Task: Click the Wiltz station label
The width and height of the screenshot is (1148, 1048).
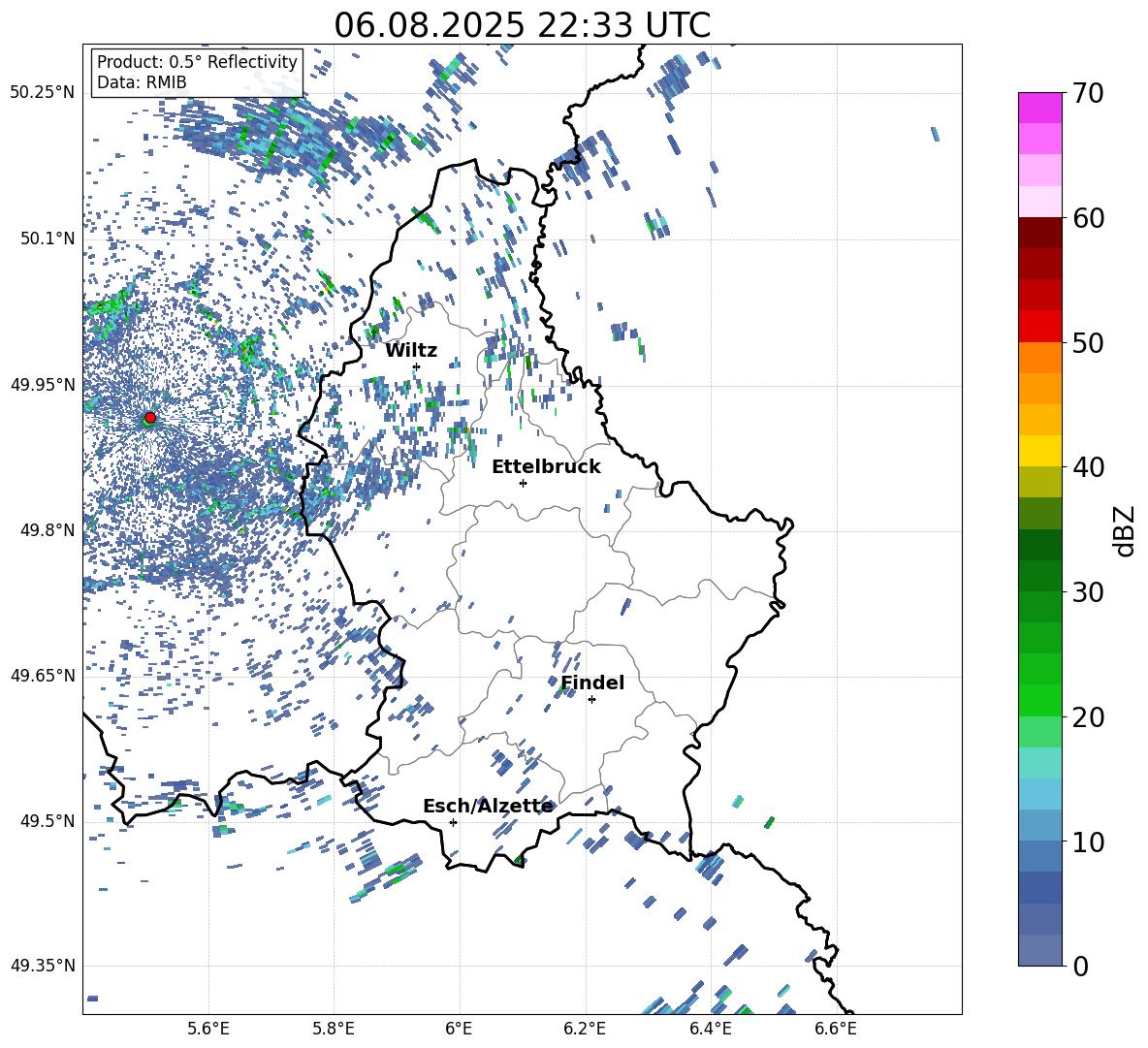Action: click(411, 351)
